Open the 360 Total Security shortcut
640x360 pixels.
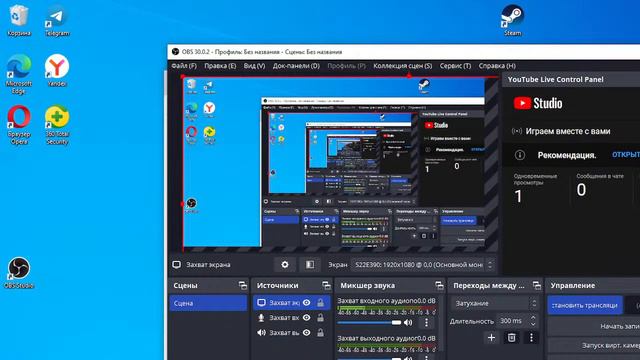coord(57,124)
